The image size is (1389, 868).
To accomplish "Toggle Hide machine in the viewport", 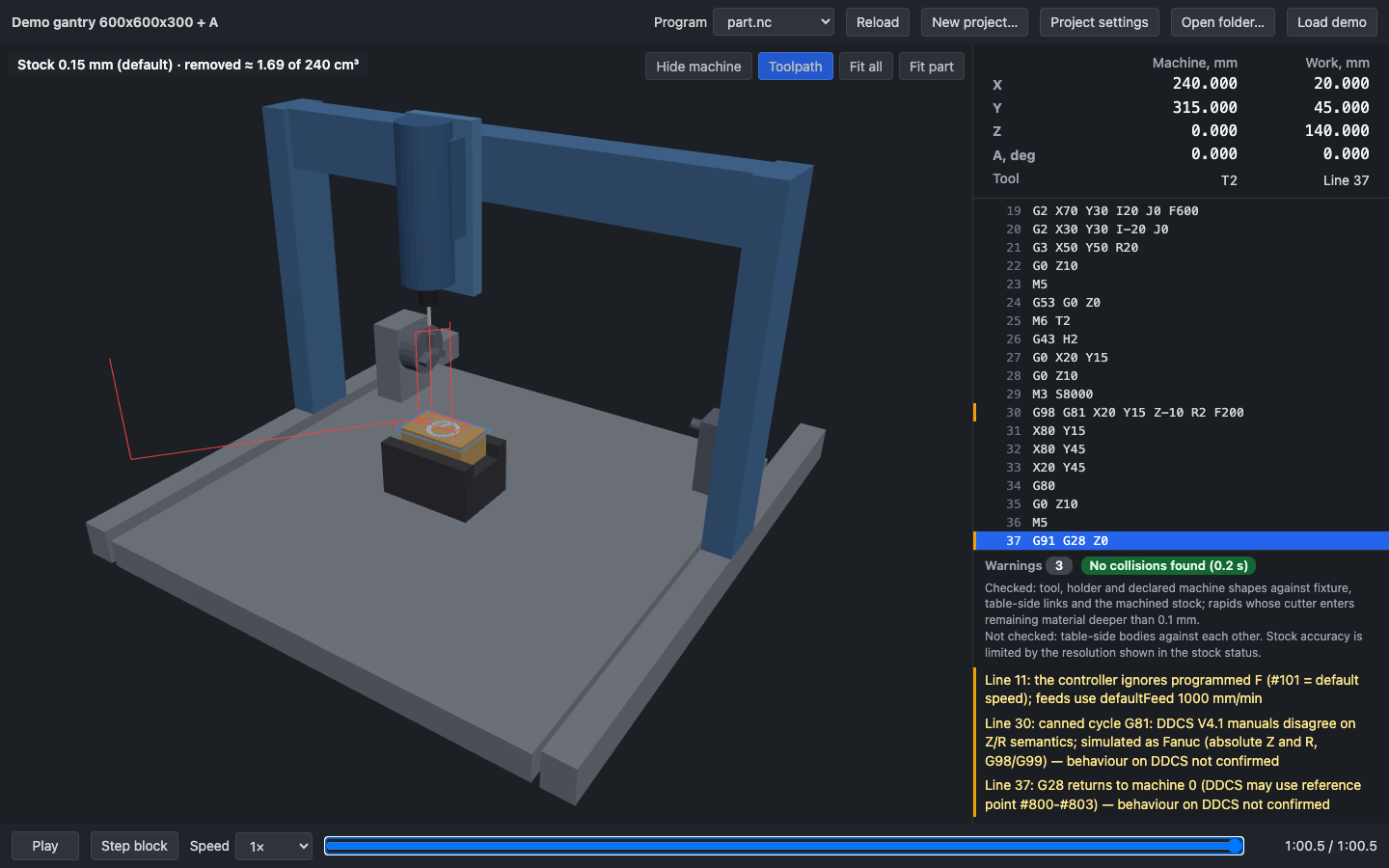I will point(698,67).
